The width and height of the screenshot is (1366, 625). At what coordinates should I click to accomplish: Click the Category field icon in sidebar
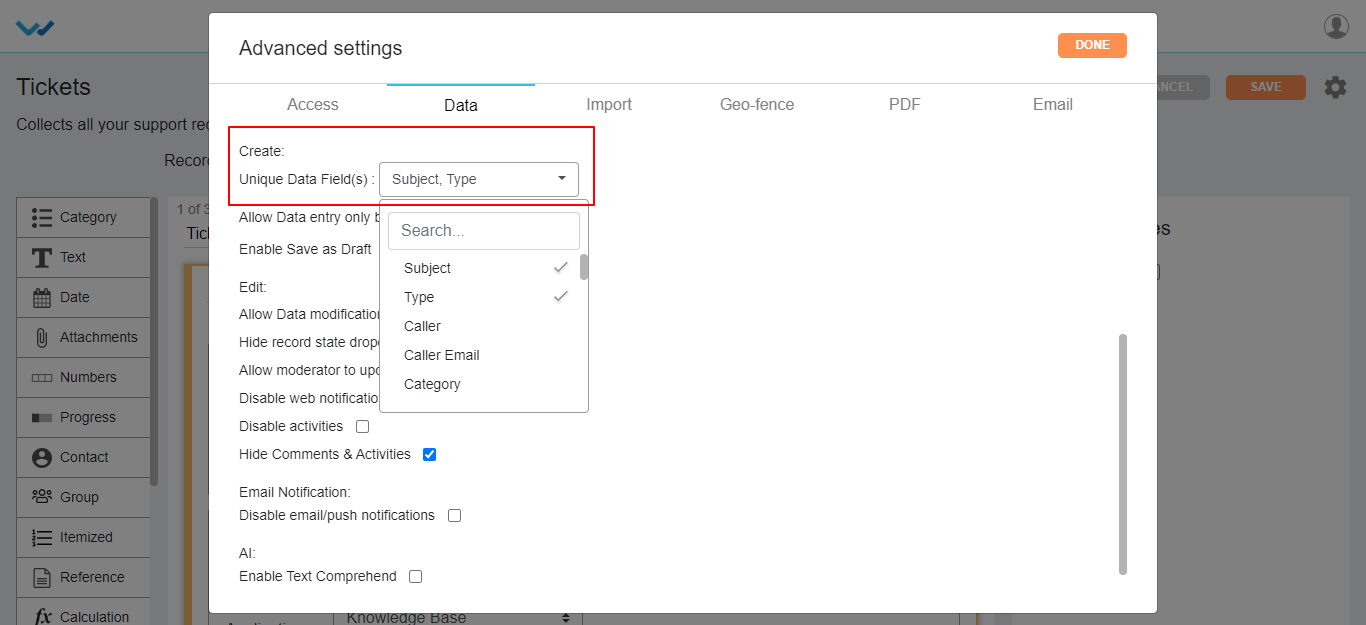pos(42,217)
